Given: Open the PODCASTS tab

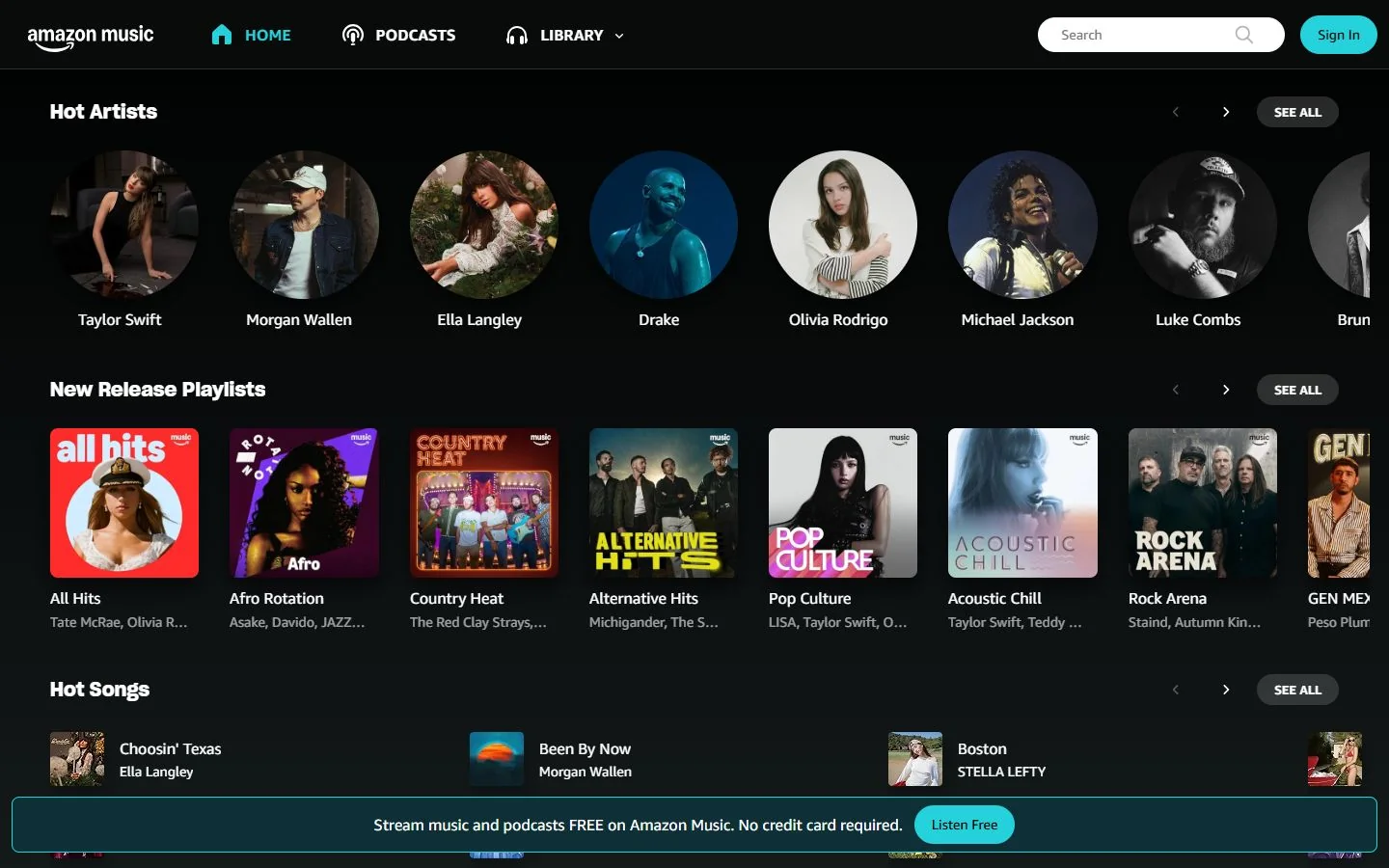Looking at the screenshot, I should (x=415, y=35).
